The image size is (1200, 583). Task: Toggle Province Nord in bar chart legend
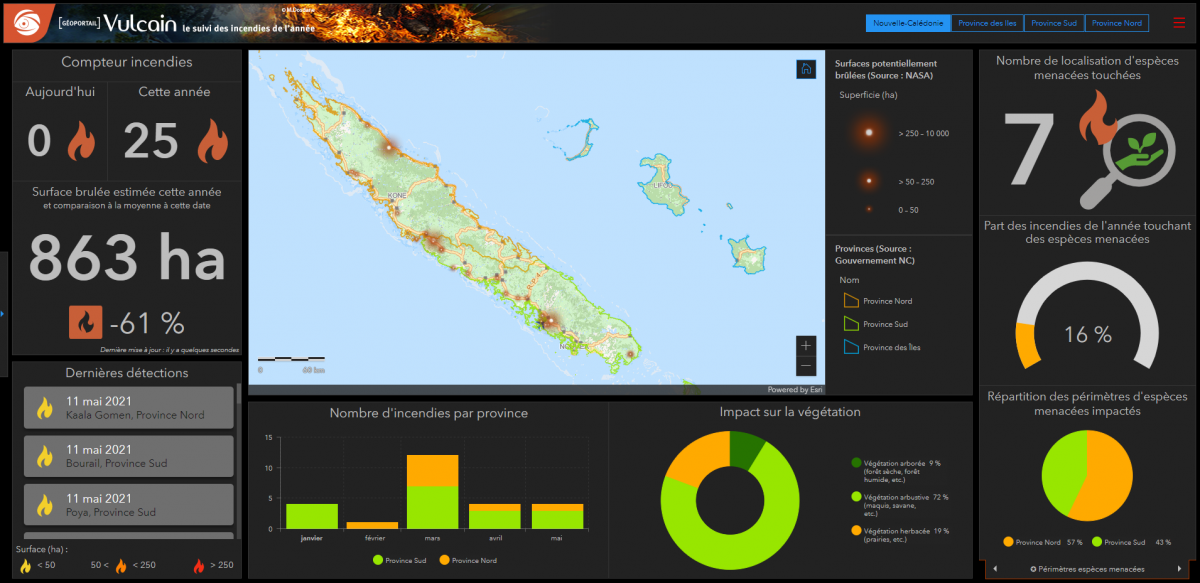467,560
